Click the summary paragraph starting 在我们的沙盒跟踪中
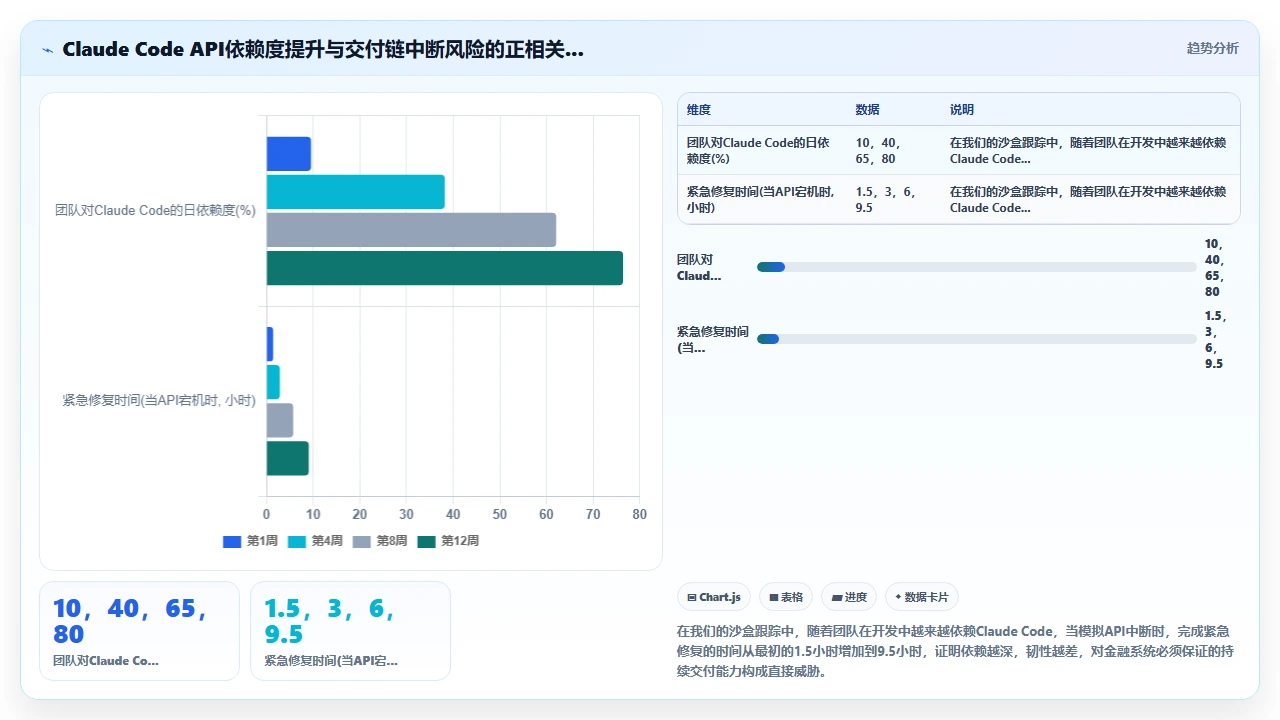Viewport: 1280px width, 720px height. coord(953,651)
